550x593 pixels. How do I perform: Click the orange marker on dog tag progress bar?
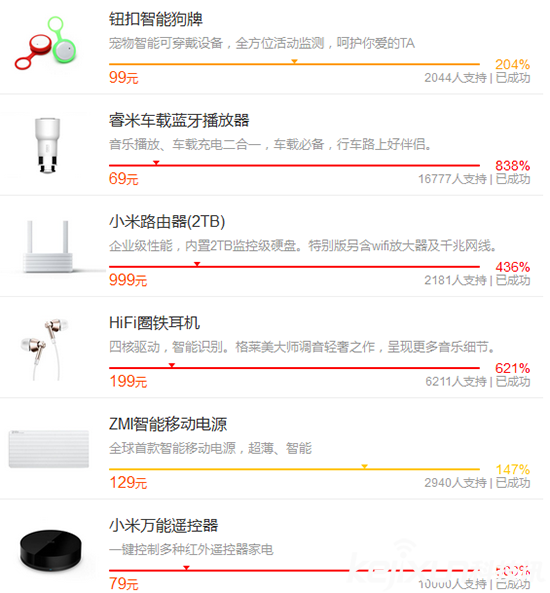point(294,61)
